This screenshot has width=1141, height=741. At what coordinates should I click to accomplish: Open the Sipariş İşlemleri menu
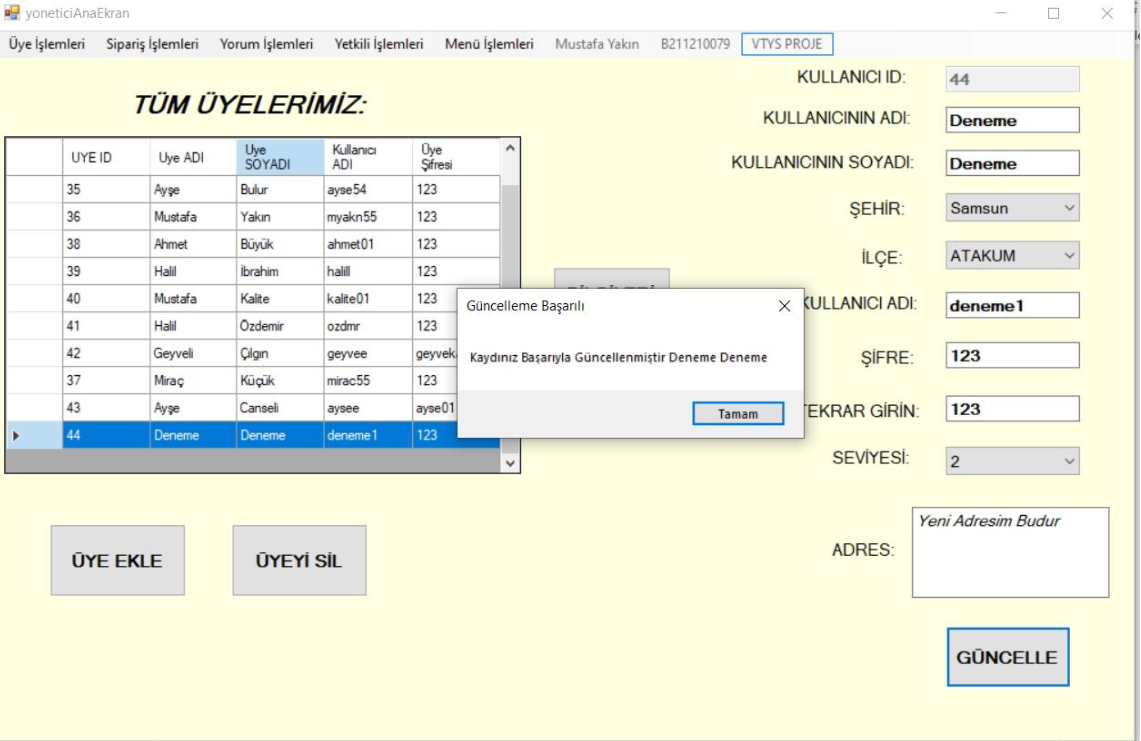click(152, 44)
